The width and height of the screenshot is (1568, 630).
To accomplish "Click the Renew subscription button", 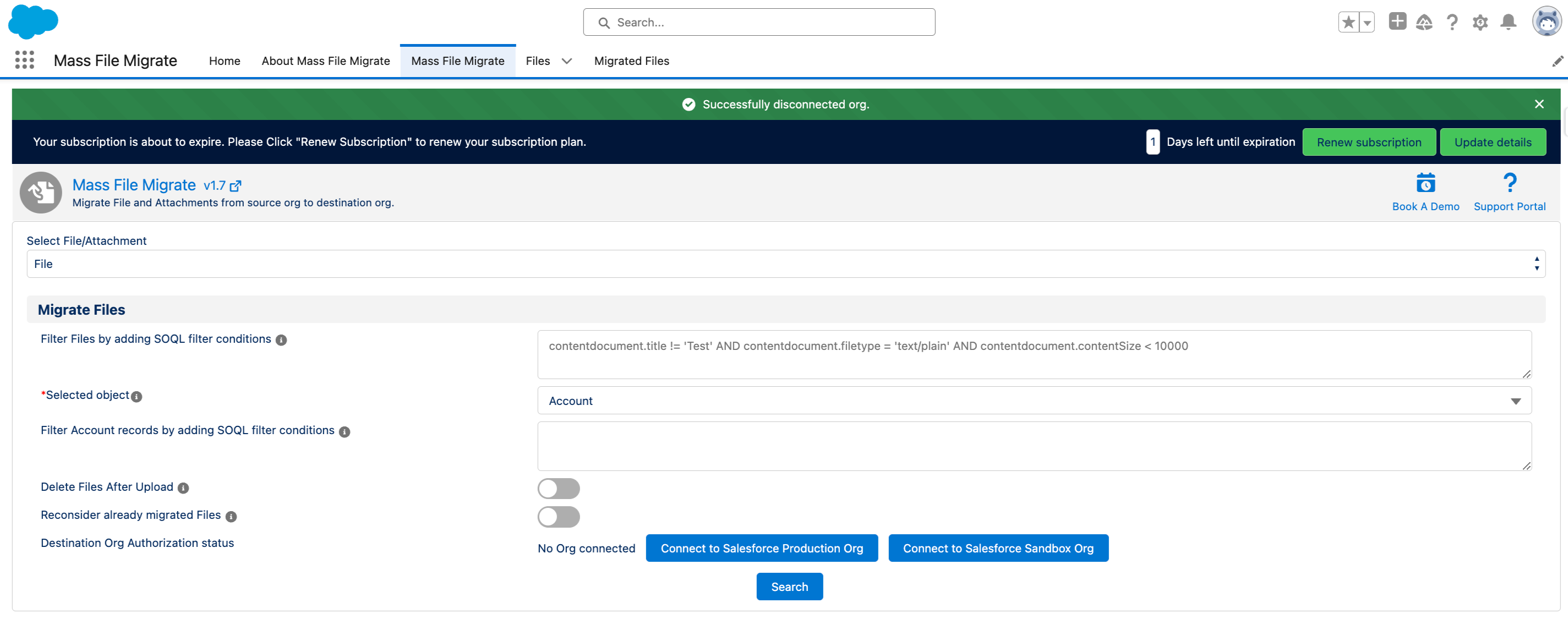I will (1368, 143).
